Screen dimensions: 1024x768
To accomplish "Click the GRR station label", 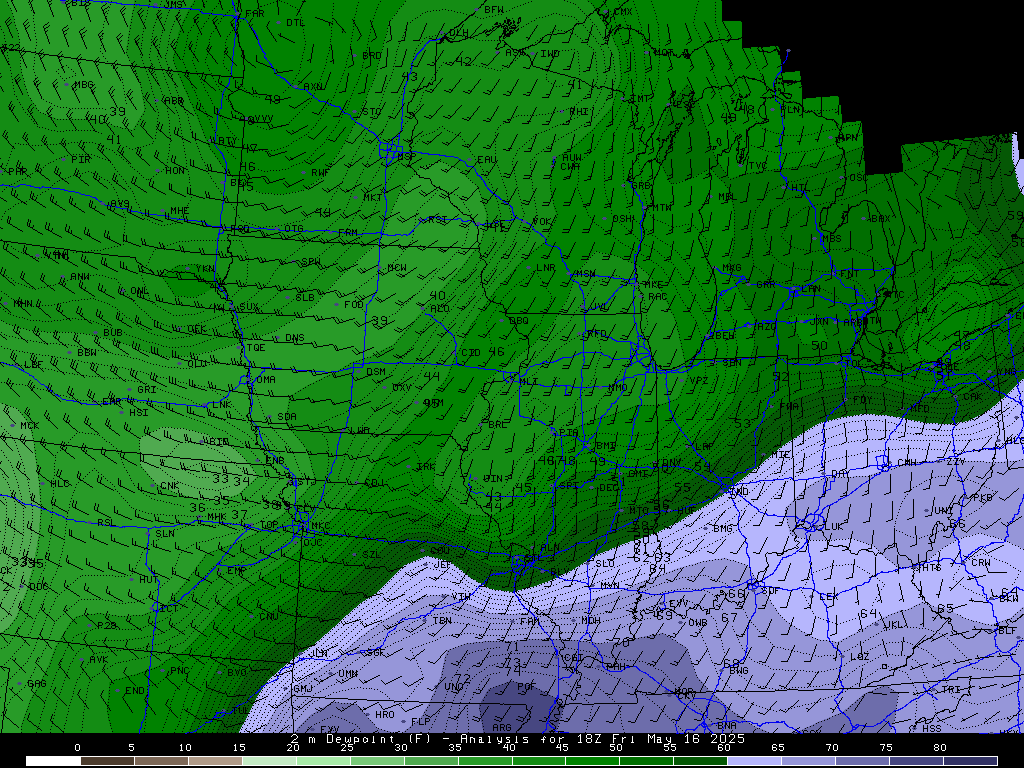I will point(765,285).
